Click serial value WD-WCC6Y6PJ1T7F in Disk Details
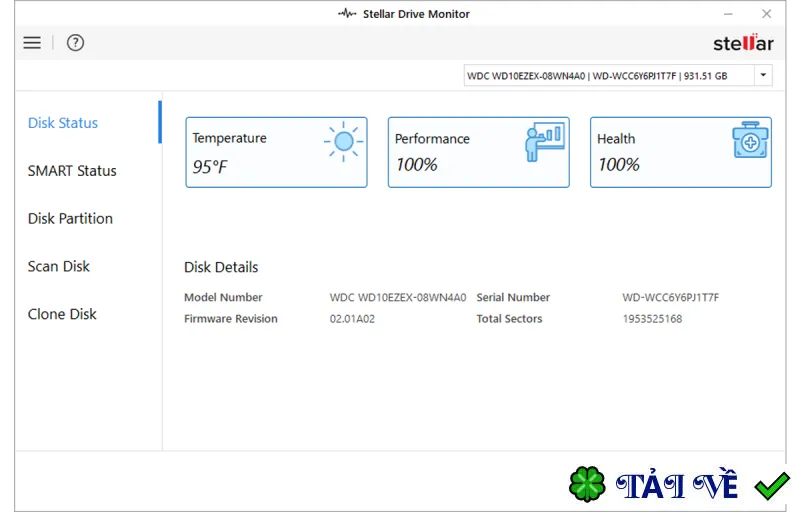The image size is (800, 512). [670, 297]
